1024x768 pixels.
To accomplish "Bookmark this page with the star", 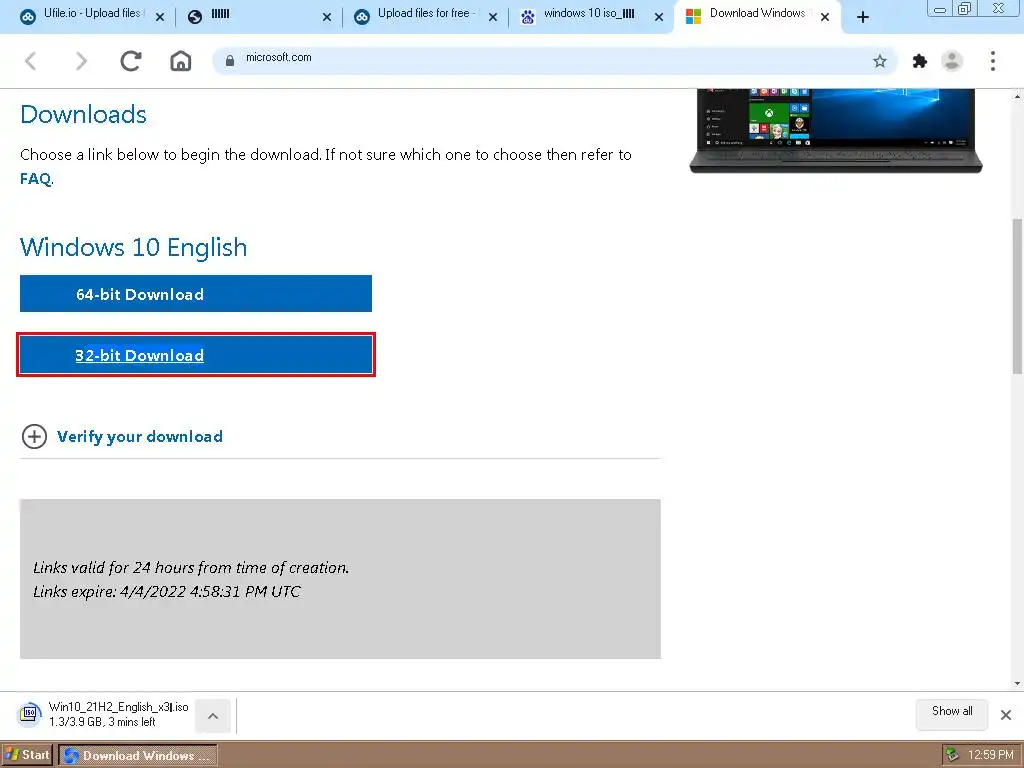I will pyautogui.click(x=880, y=61).
